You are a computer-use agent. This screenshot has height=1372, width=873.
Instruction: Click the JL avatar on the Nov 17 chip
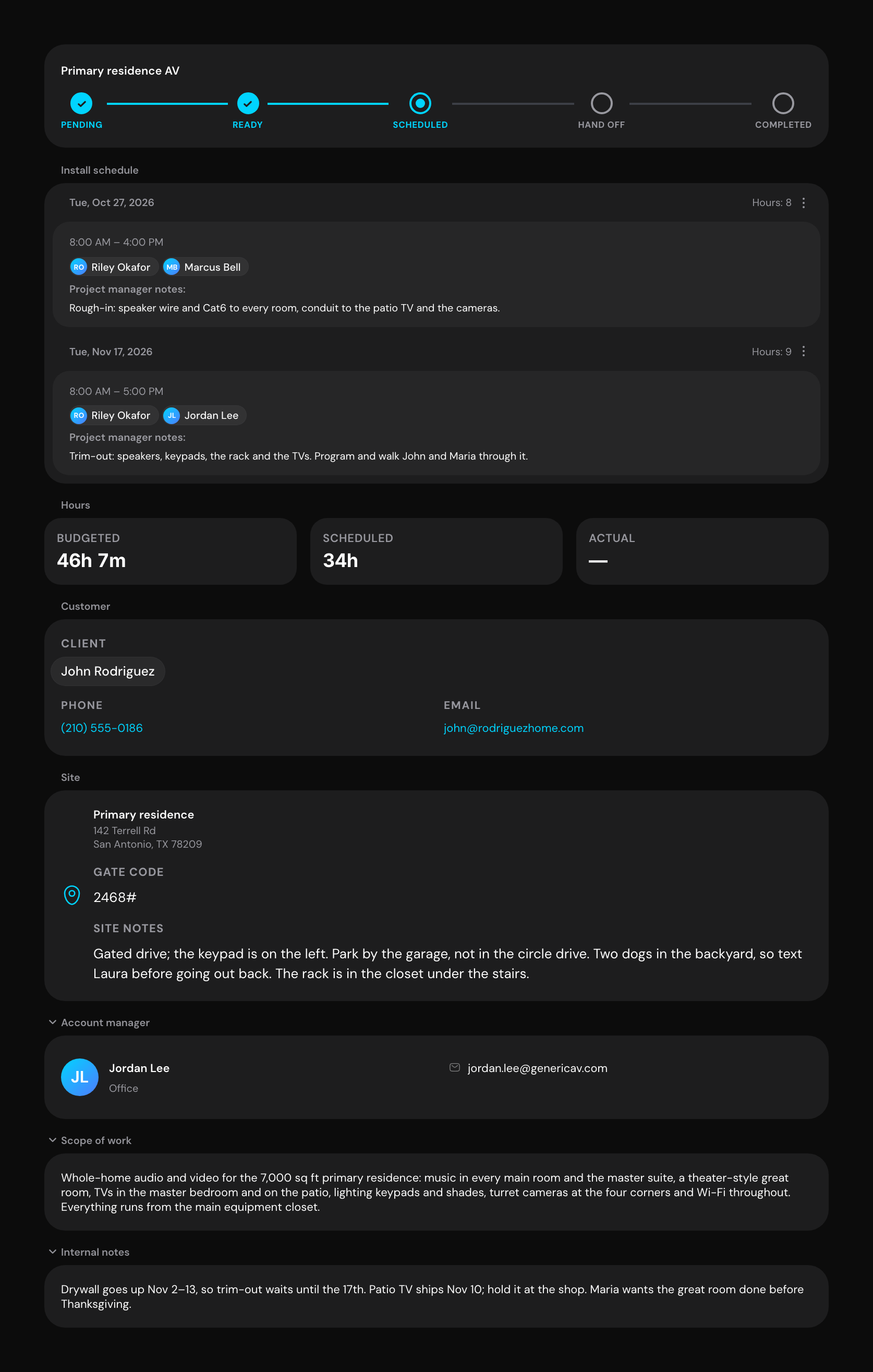pyautogui.click(x=172, y=415)
